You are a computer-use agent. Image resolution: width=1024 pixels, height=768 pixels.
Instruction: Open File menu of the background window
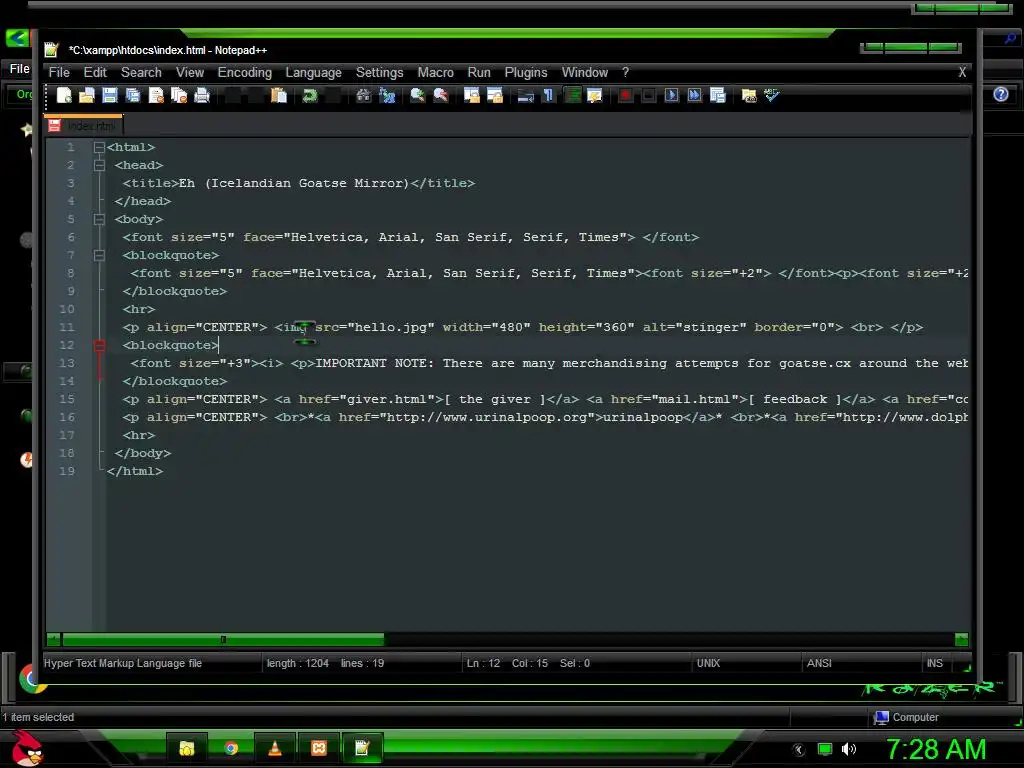click(19, 69)
